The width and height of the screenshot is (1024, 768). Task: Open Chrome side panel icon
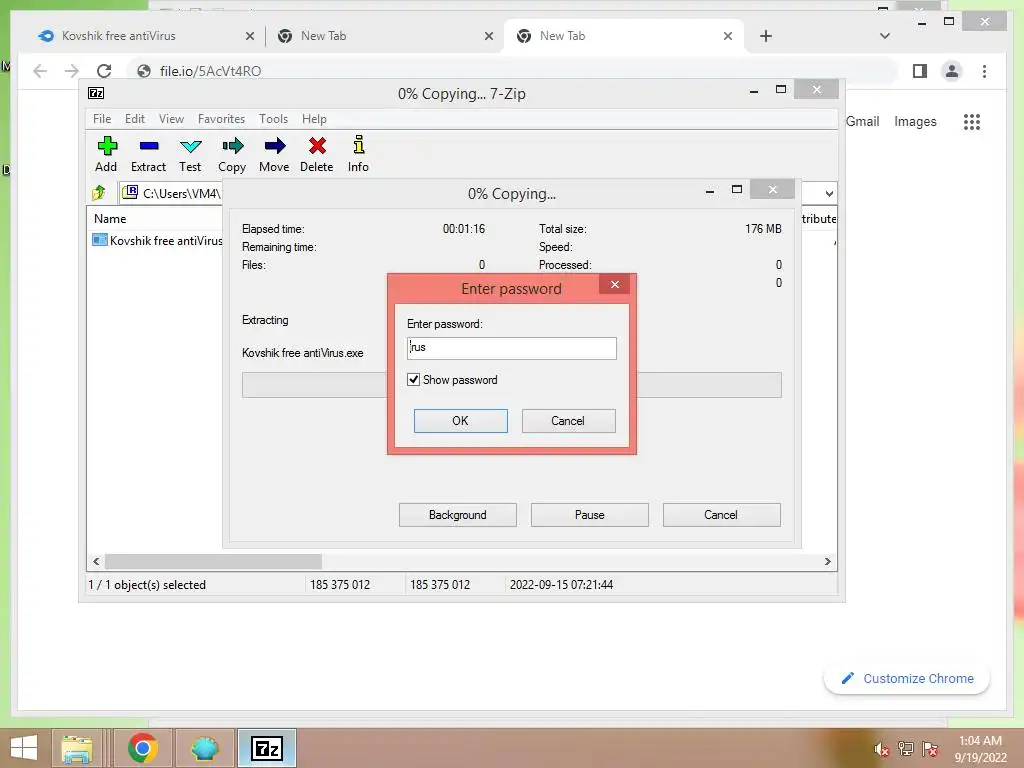[x=920, y=71]
